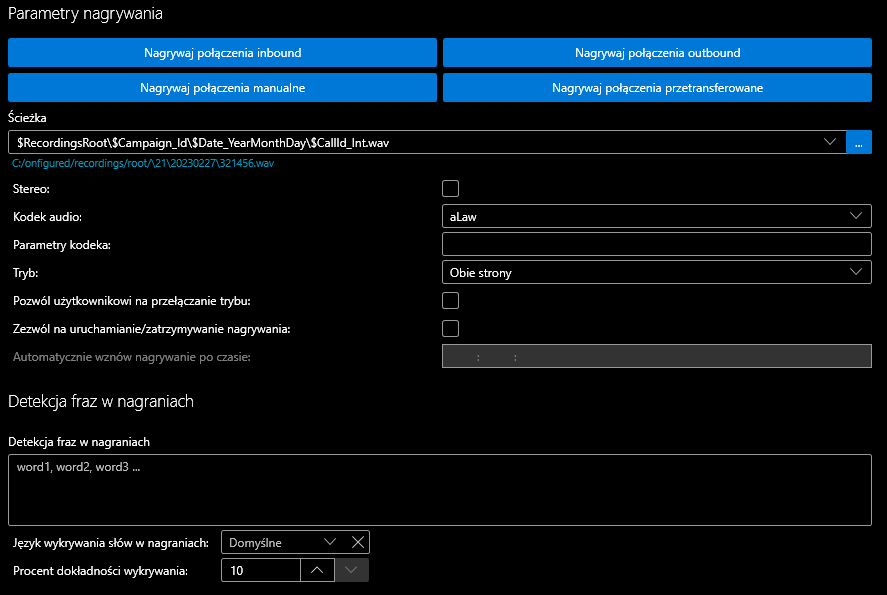The height and width of the screenshot is (595, 887).
Task: Open the 'Domyślne' language dropdown
Action: (330, 542)
